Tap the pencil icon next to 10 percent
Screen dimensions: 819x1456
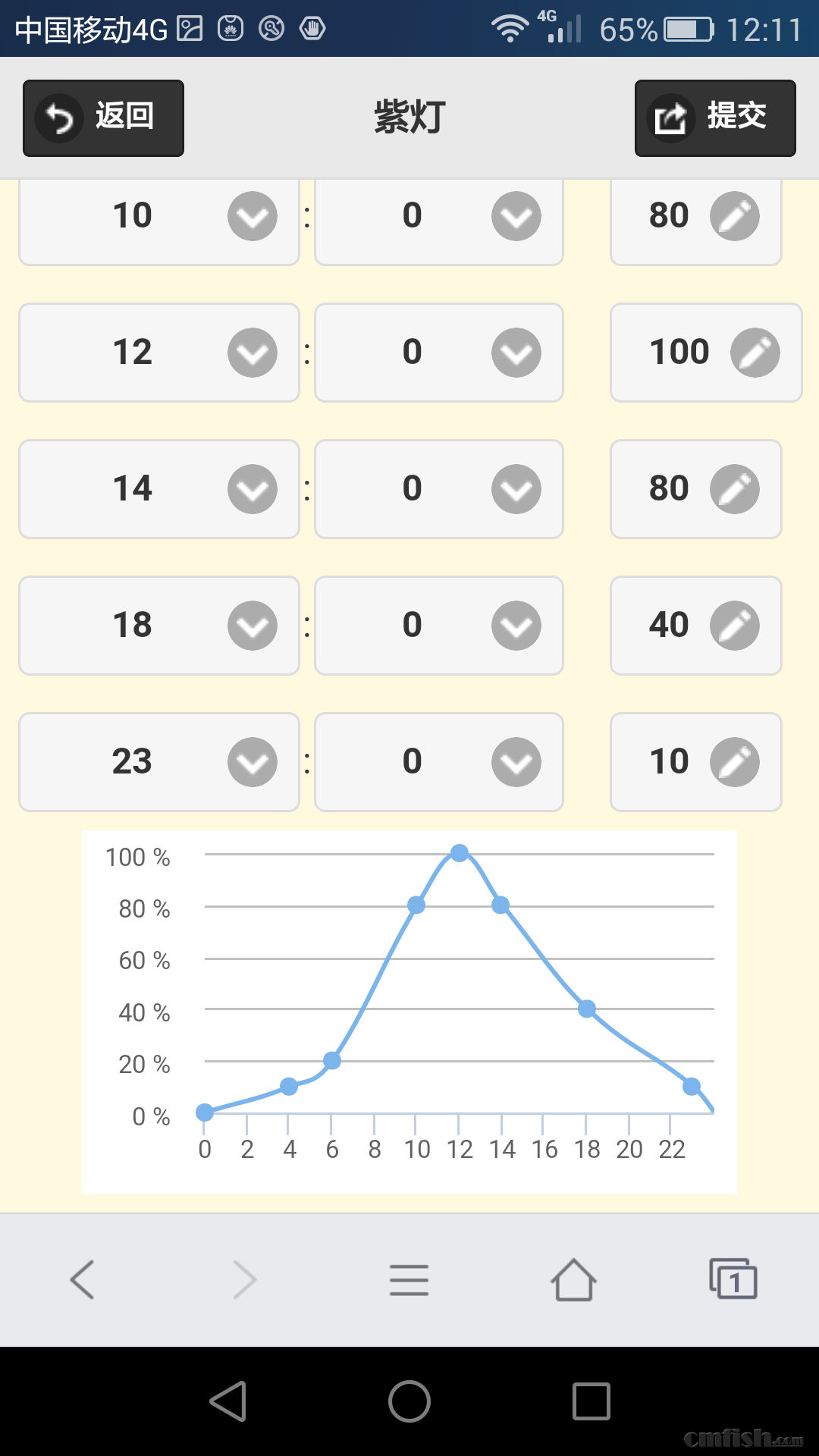click(734, 762)
